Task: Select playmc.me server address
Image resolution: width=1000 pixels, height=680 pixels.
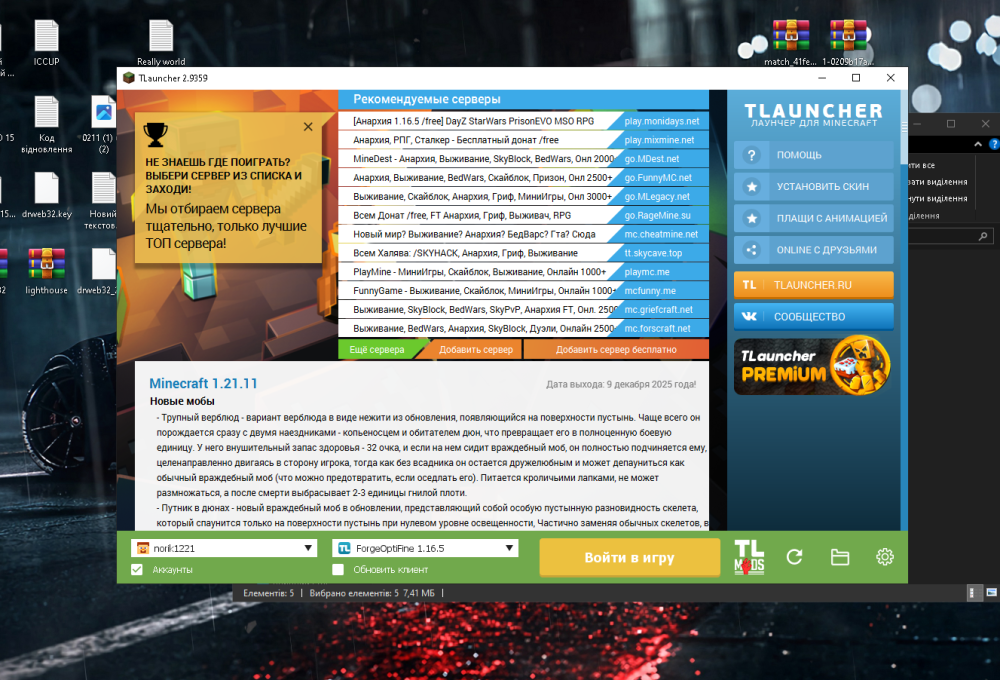Action: coord(647,272)
